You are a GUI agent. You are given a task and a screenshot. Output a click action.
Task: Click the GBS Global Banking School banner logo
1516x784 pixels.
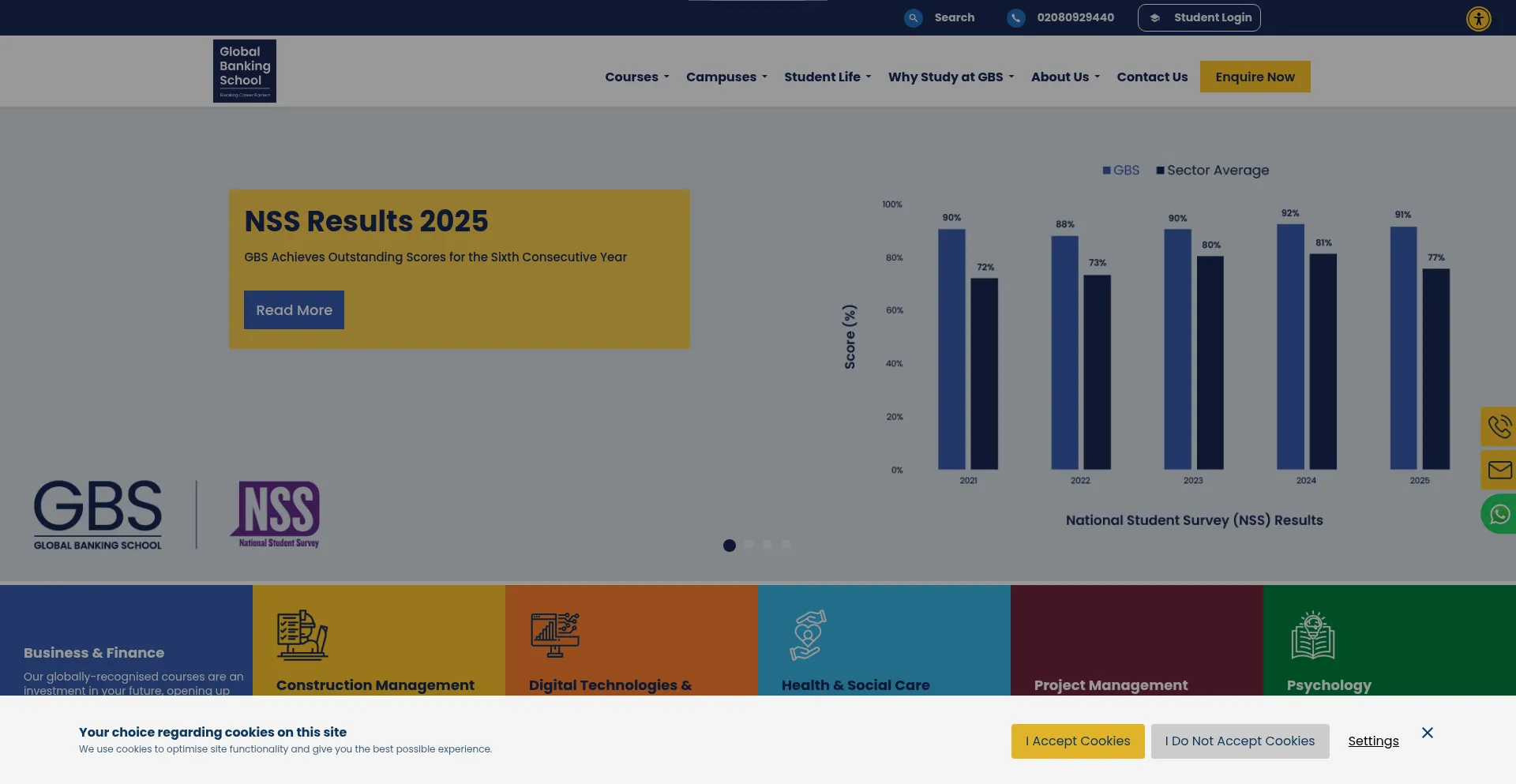(98, 515)
